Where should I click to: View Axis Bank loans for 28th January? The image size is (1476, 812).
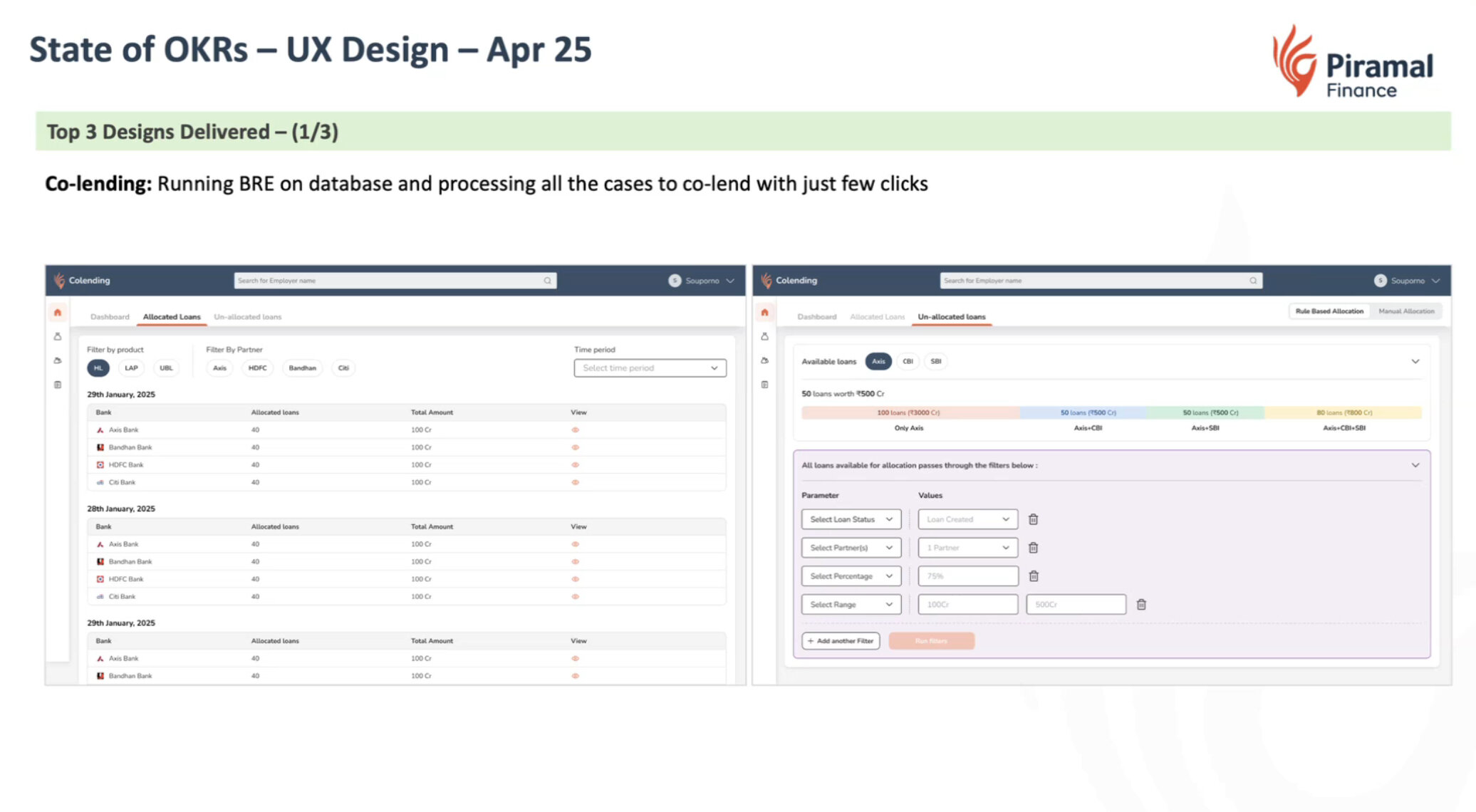[x=575, y=544]
